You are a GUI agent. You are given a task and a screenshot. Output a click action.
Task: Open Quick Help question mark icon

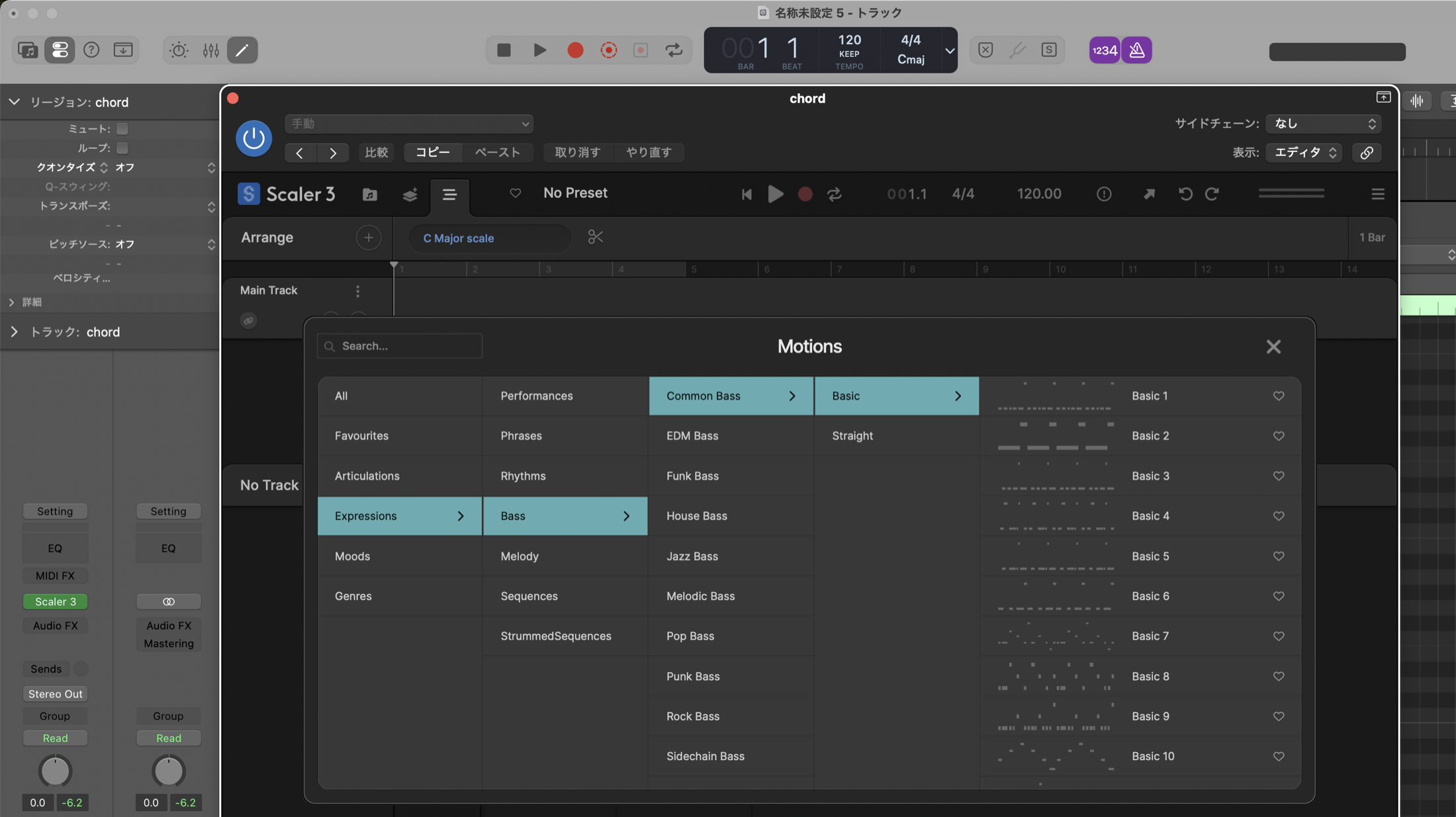(91, 50)
